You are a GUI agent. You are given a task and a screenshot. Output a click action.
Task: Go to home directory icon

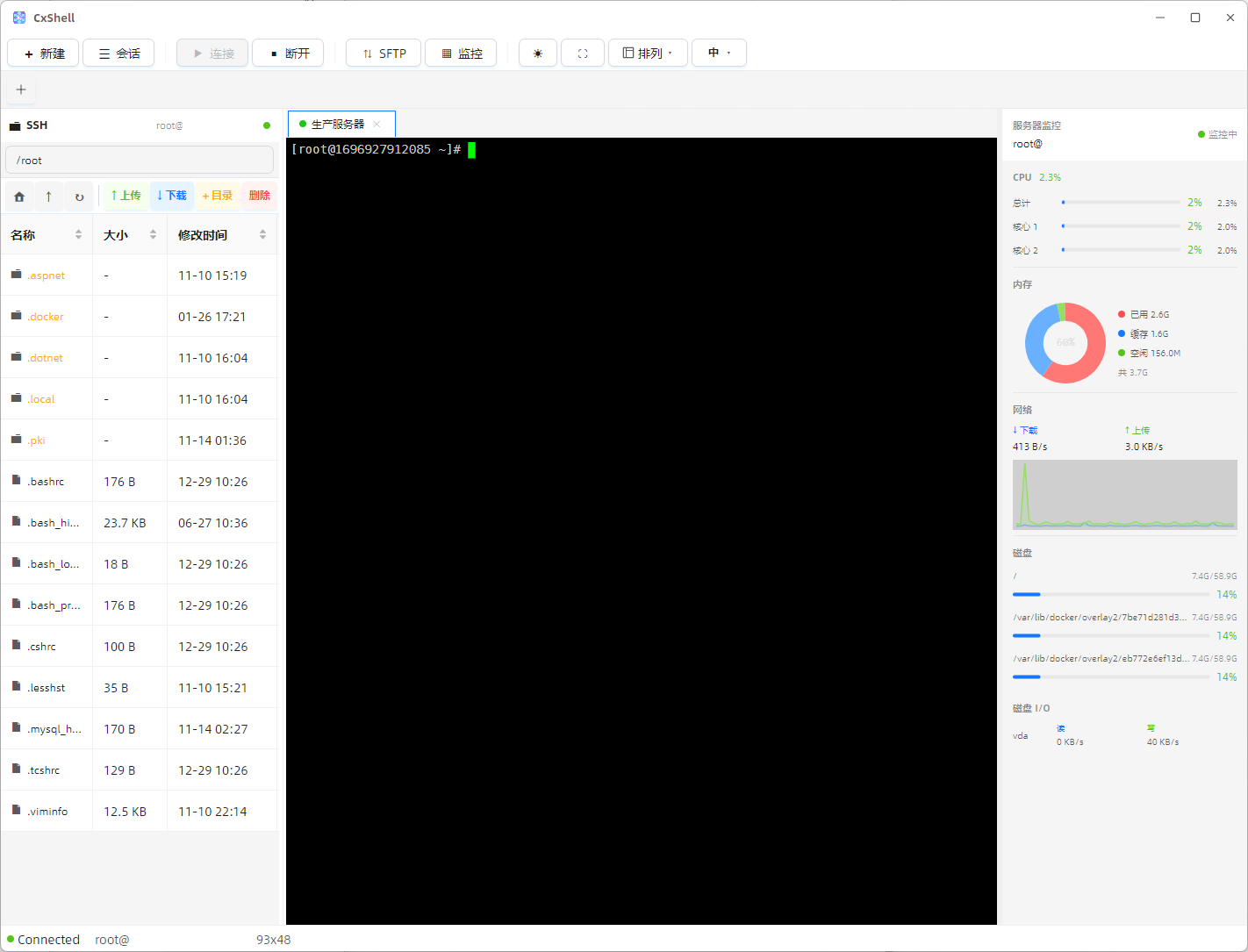click(x=19, y=197)
